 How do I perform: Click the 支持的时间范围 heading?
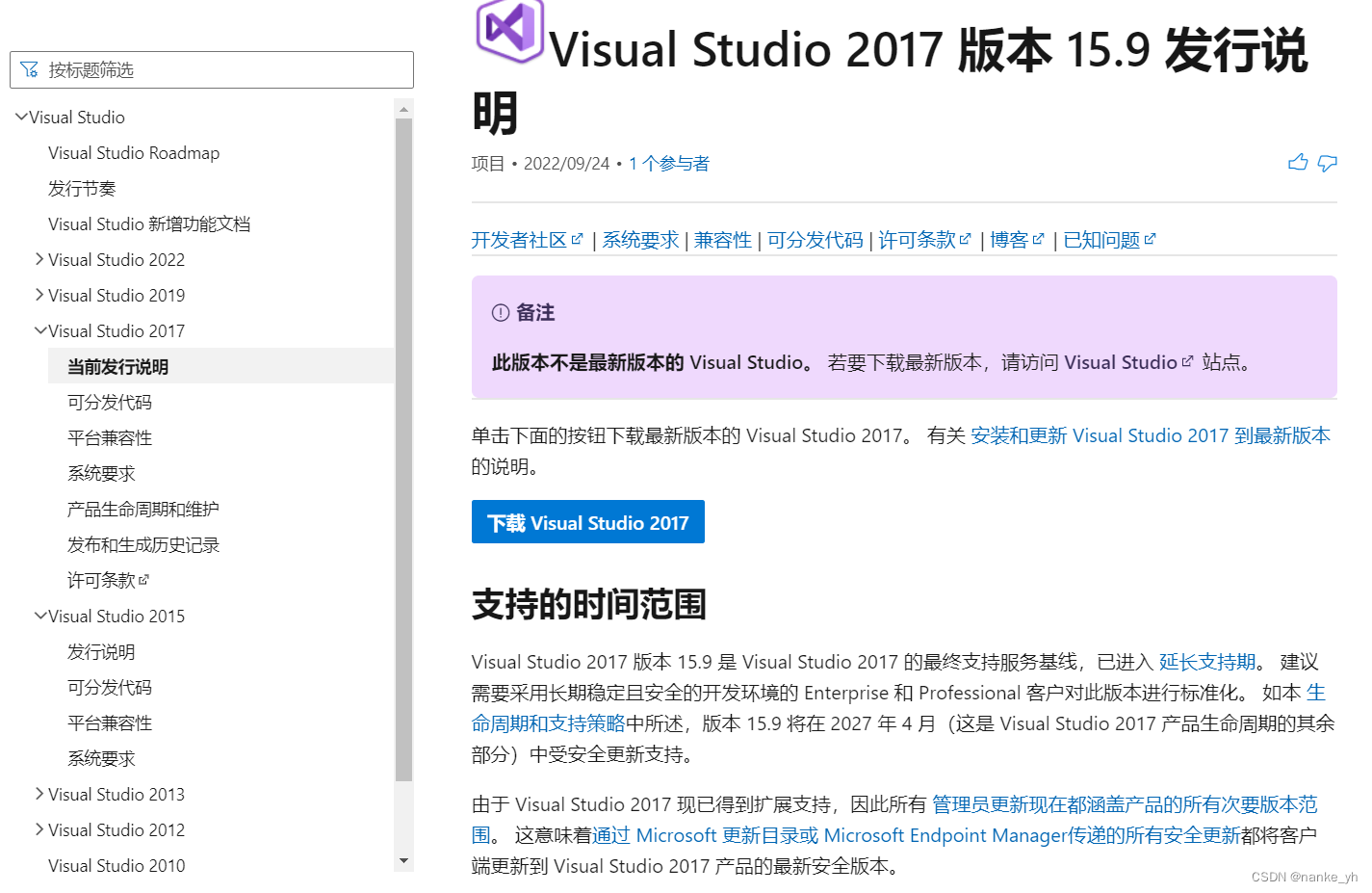tap(589, 604)
